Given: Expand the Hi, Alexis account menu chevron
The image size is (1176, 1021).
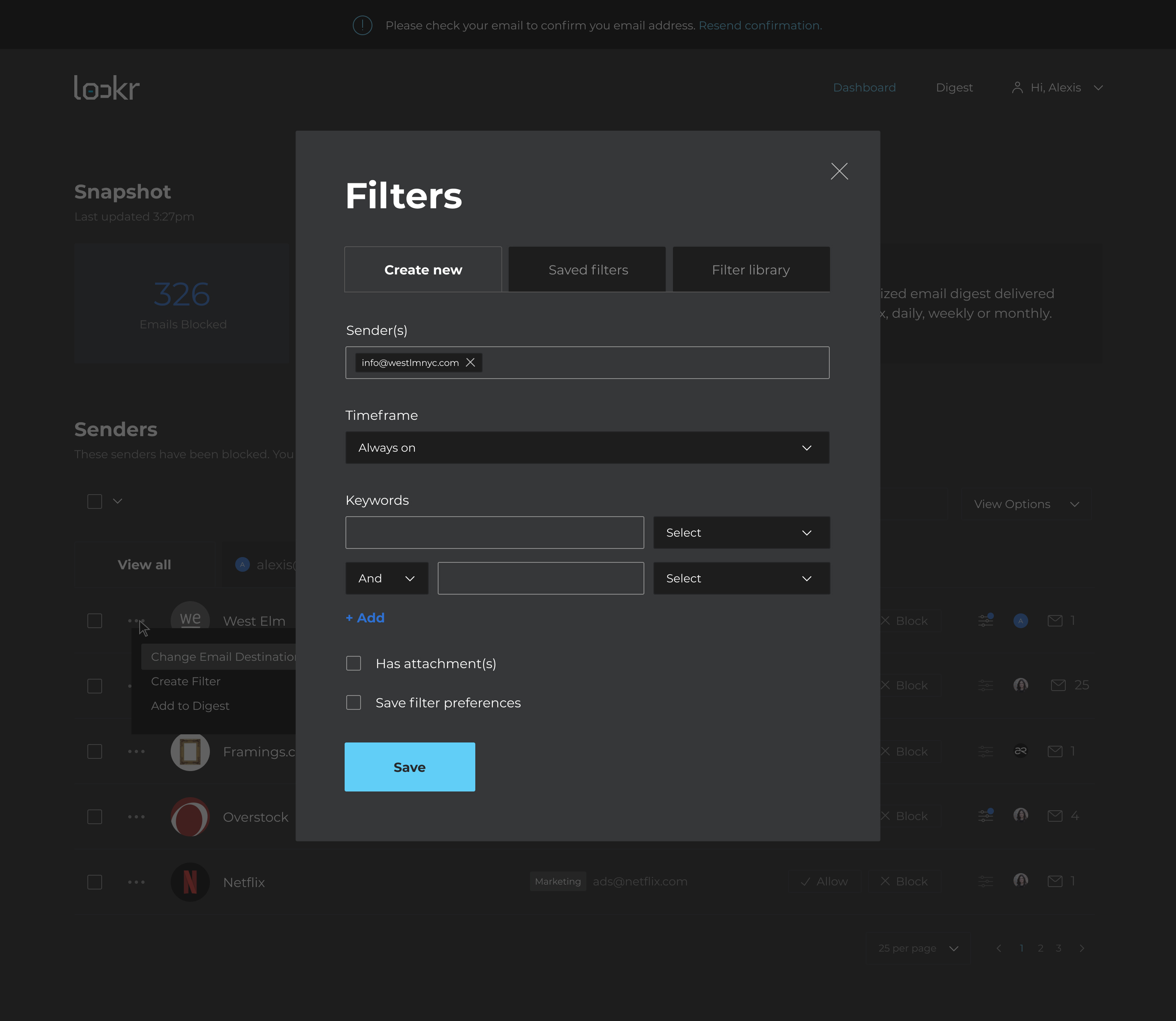Looking at the screenshot, I should pos(1098,88).
